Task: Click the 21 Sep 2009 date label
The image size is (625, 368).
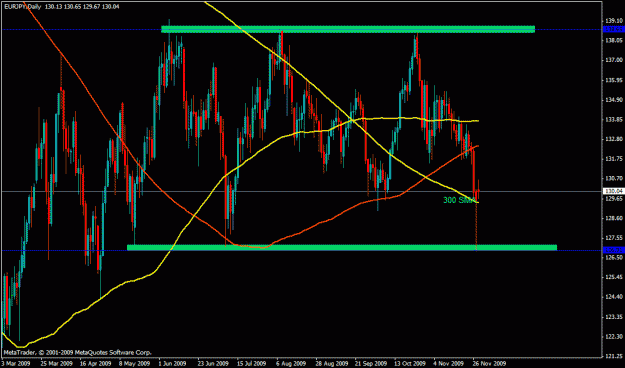Action: coord(371,364)
